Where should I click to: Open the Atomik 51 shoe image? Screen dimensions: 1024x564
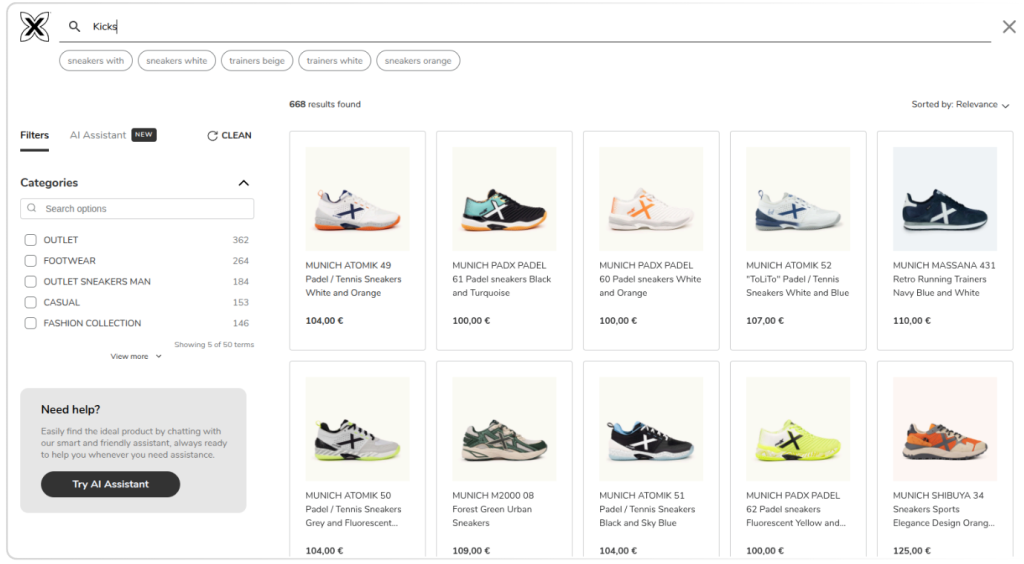(x=651, y=429)
